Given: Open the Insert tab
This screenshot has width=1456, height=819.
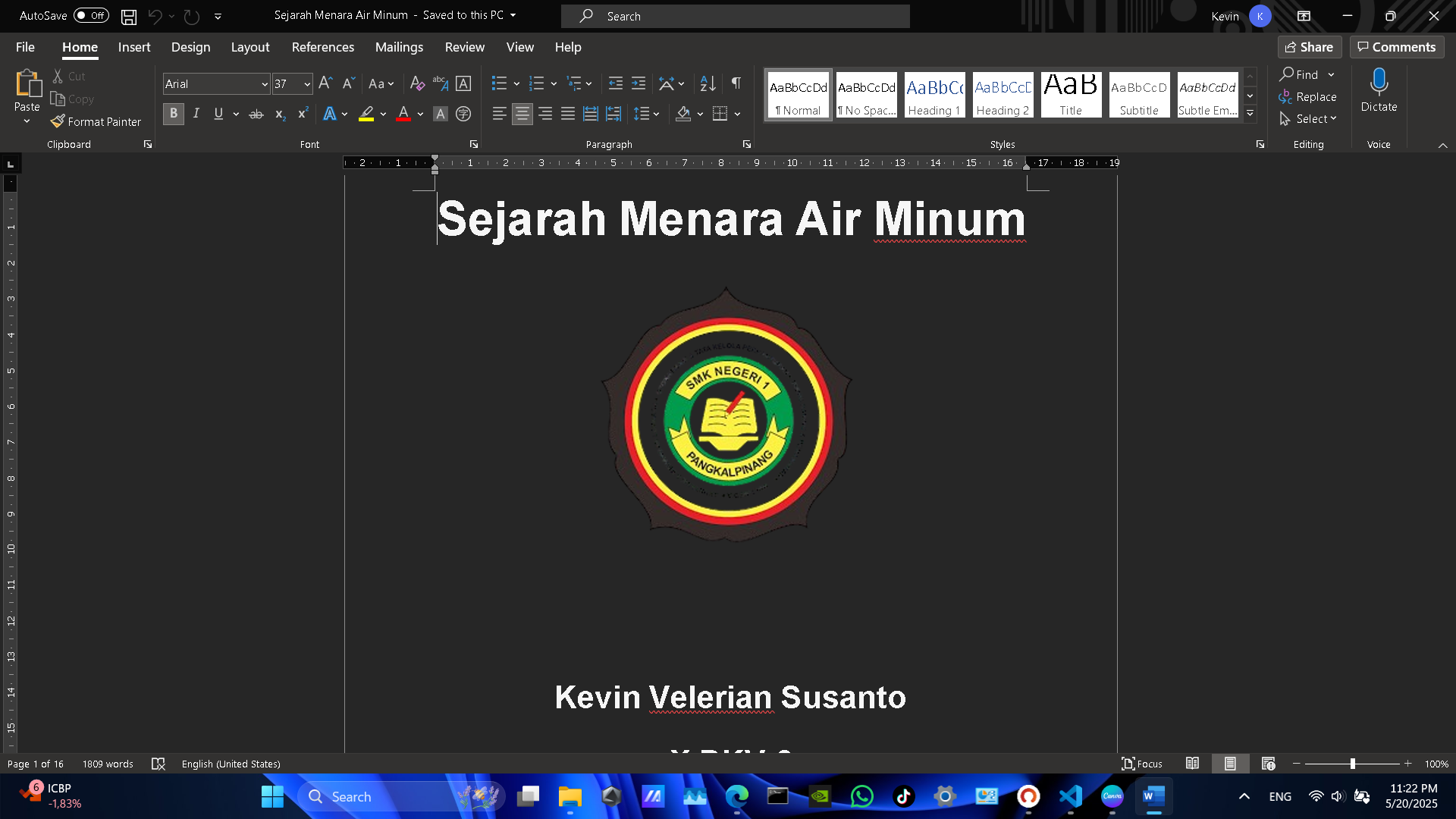Looking at the screenshot, I should tap(134, 47).
